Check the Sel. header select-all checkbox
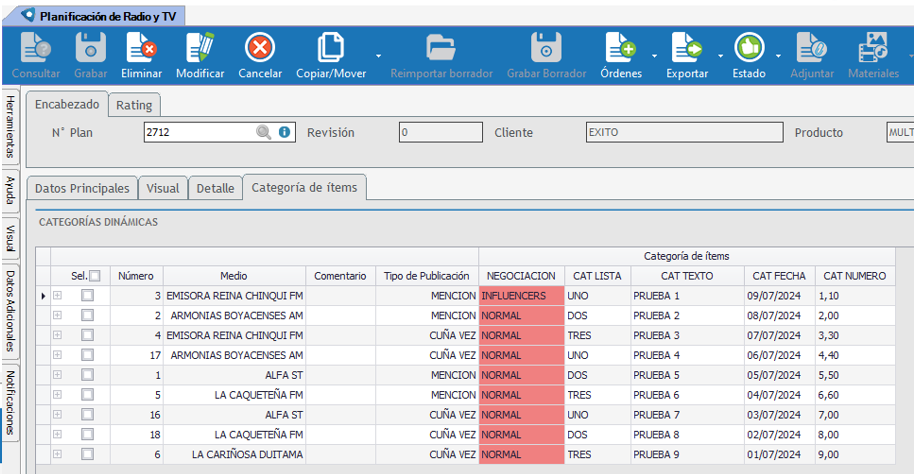 pyautogui.click(x=95, y=276)
